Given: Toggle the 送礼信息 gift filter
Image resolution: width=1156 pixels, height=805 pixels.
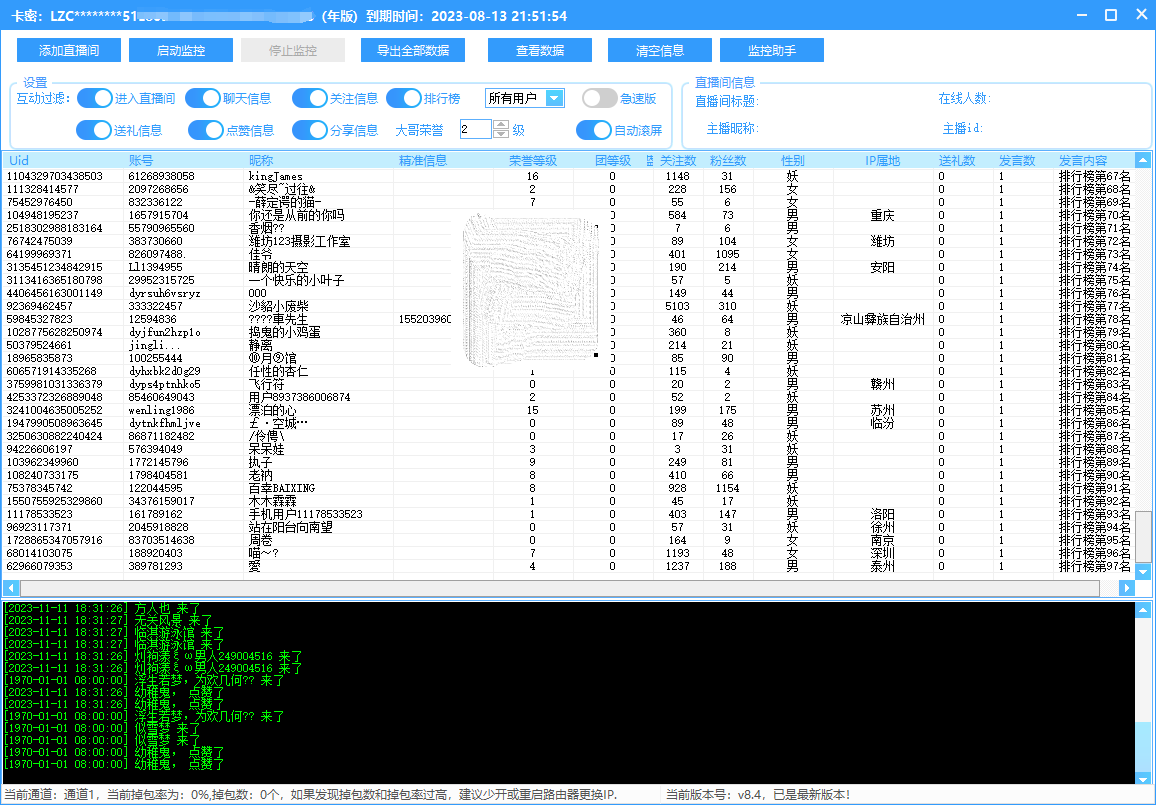Looking at the screenshot, I should (95, 130).
